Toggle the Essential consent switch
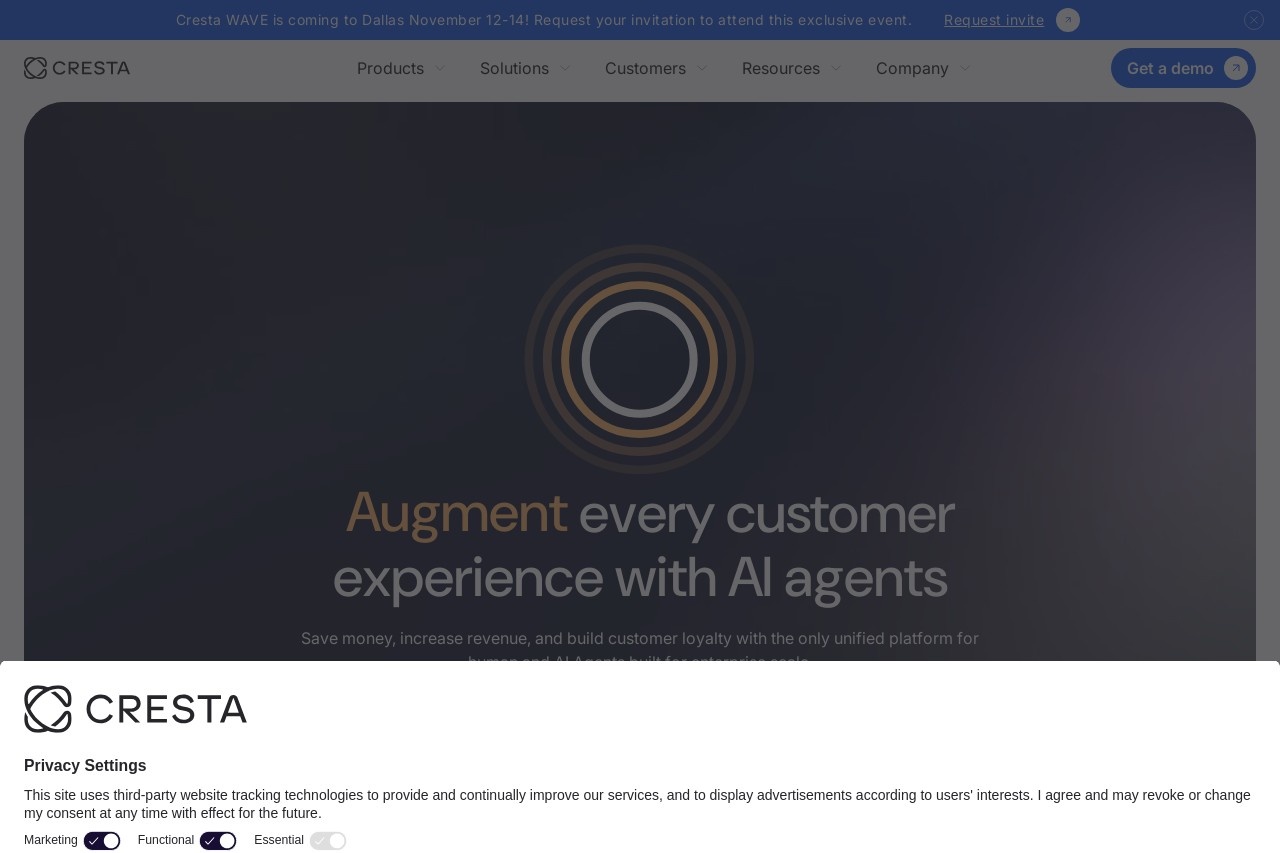This screenshot has width=1280, height=853. 328,841
